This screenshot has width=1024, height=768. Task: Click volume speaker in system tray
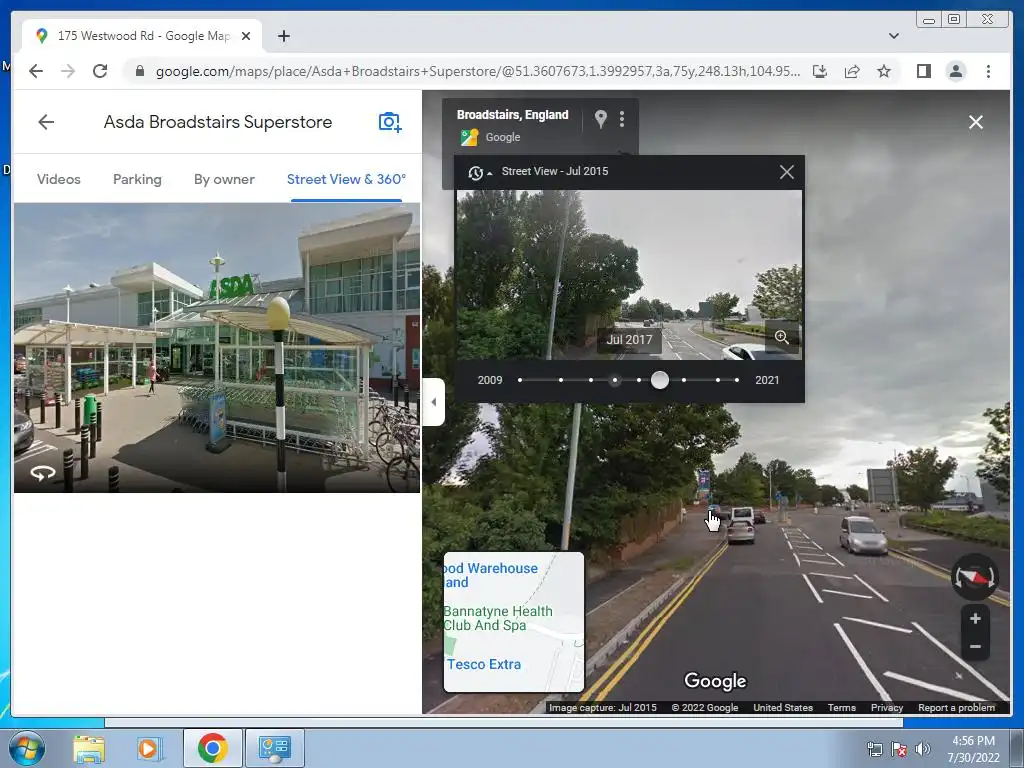(x=922, y=749)
